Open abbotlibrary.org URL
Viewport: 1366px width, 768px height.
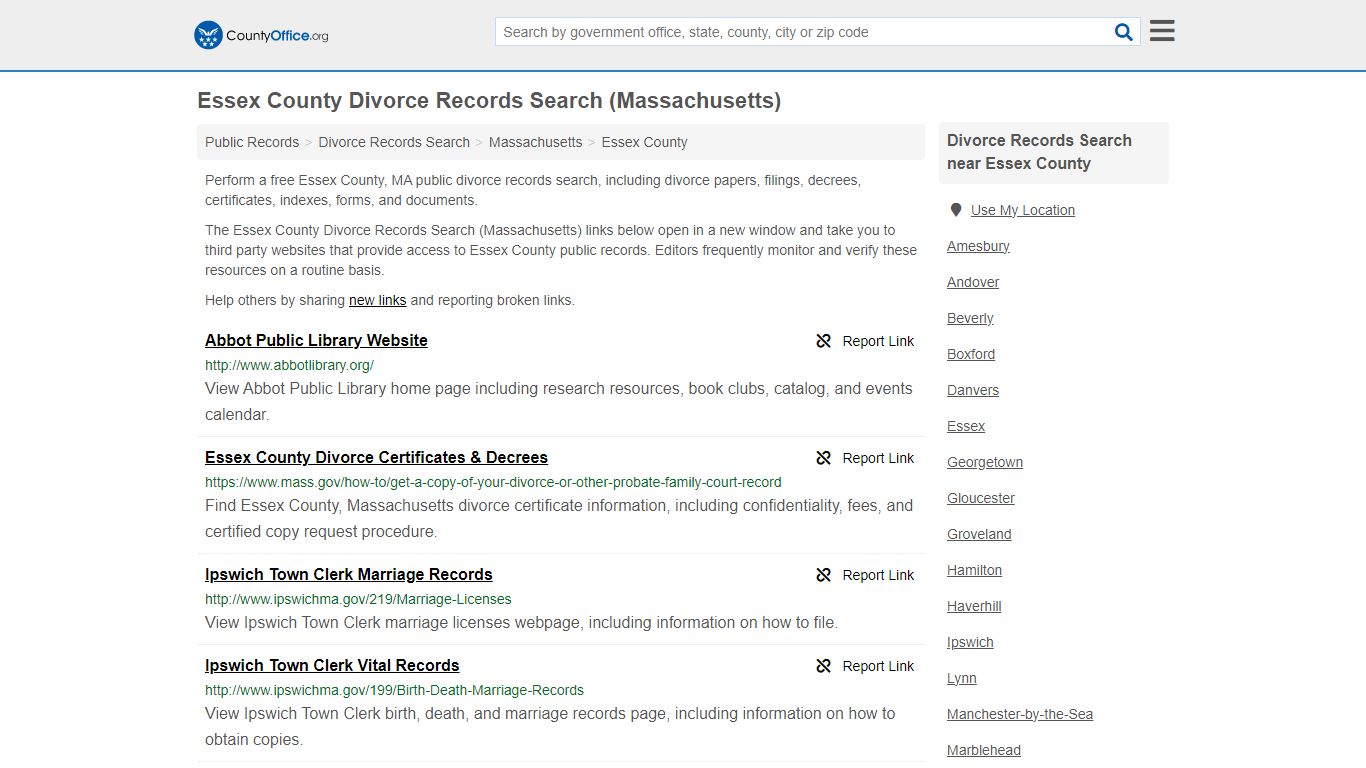289,365
